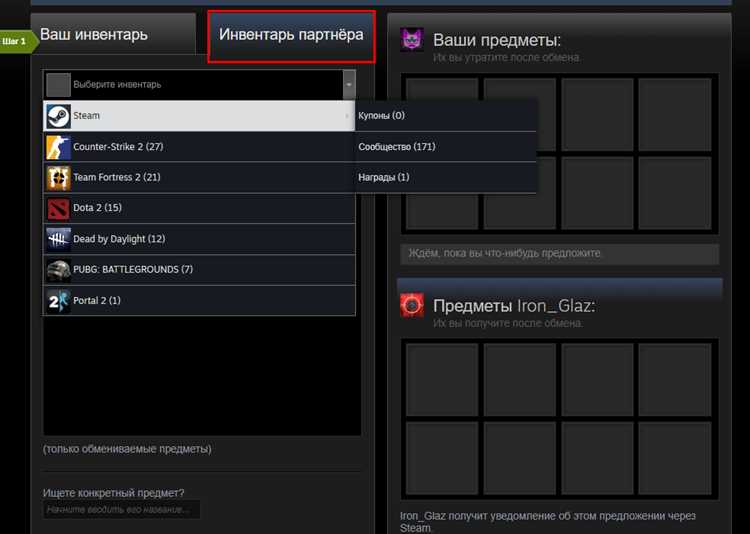Click the Portal 2 game icon
This screenshot has height=534, width=750.
tap(58, 301)
